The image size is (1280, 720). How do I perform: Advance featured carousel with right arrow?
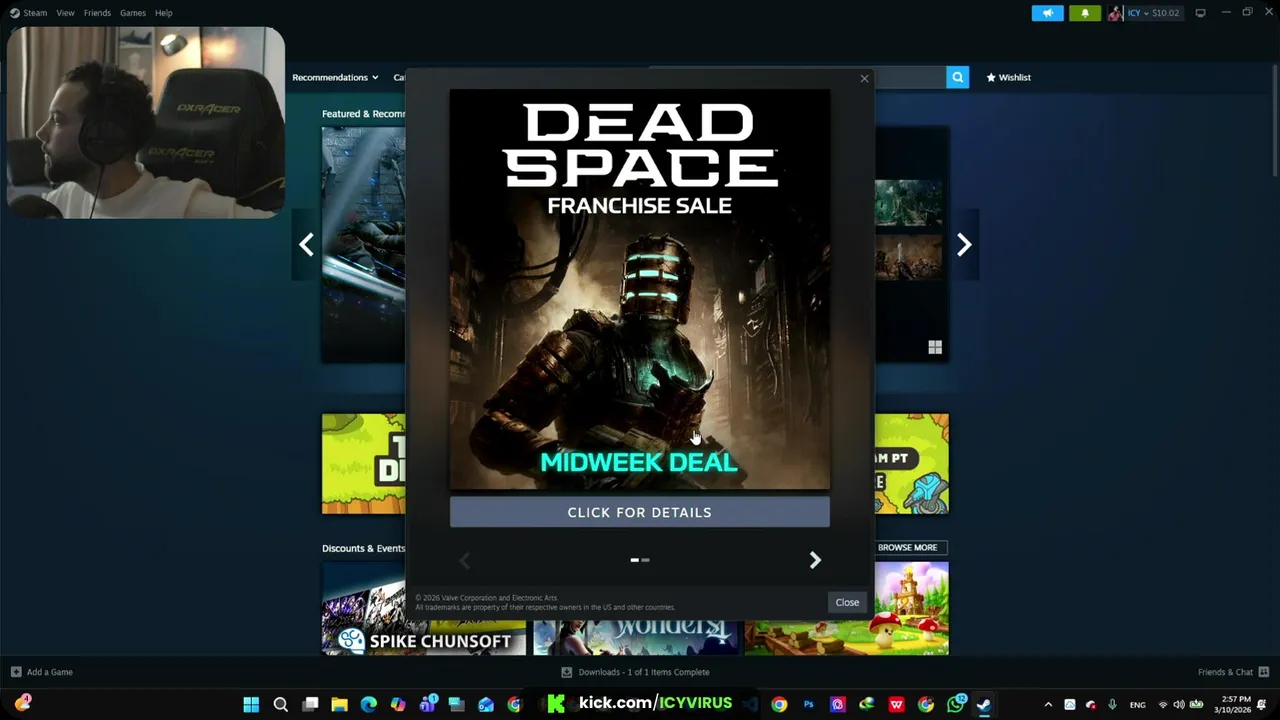964,245
